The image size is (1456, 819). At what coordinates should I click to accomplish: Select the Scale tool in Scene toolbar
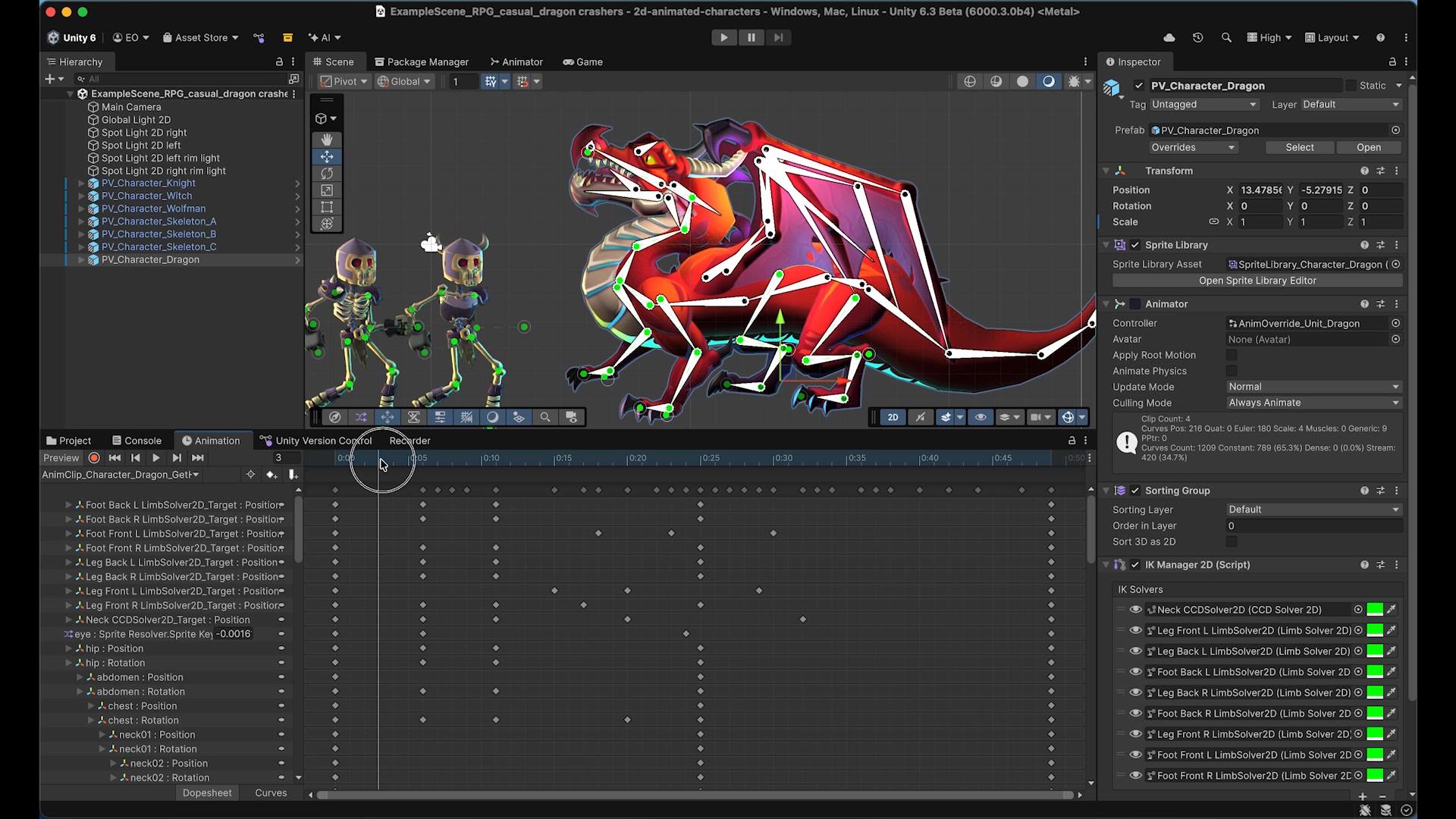coord(327,190)
